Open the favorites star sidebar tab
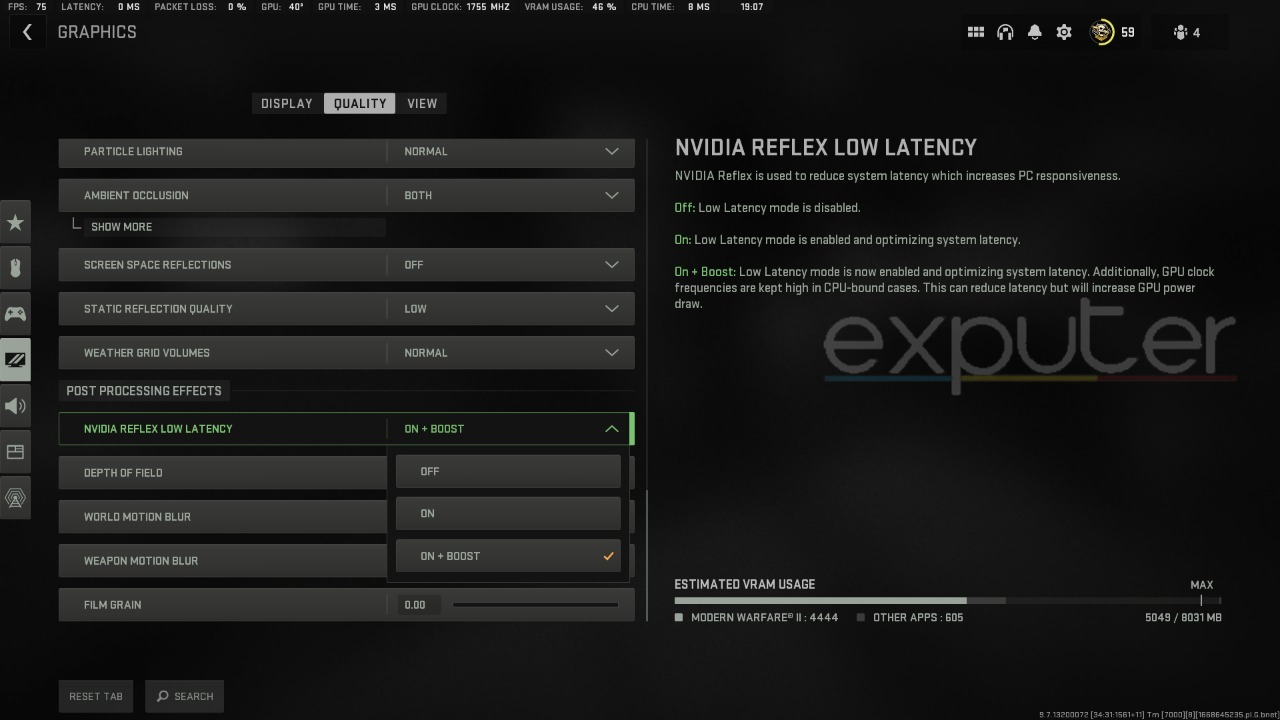 click(x=15, y=222)
